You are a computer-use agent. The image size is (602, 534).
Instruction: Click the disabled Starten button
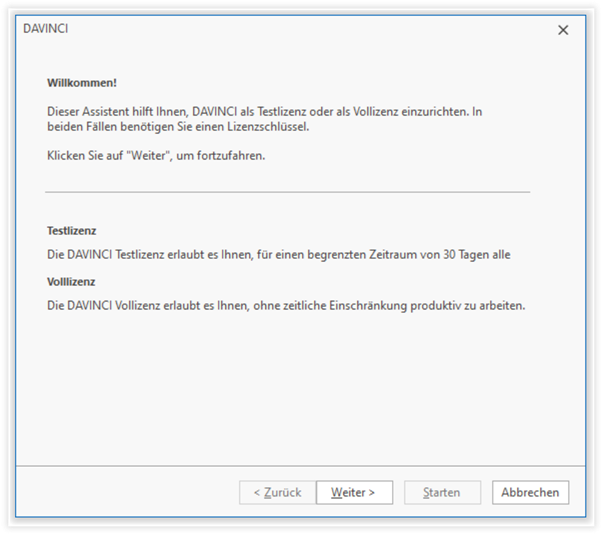[442, 492]
